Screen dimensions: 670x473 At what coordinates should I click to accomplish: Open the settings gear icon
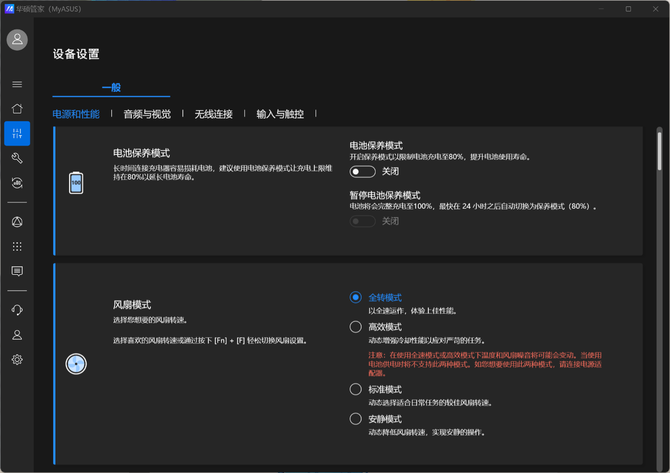tap(17, 359)
